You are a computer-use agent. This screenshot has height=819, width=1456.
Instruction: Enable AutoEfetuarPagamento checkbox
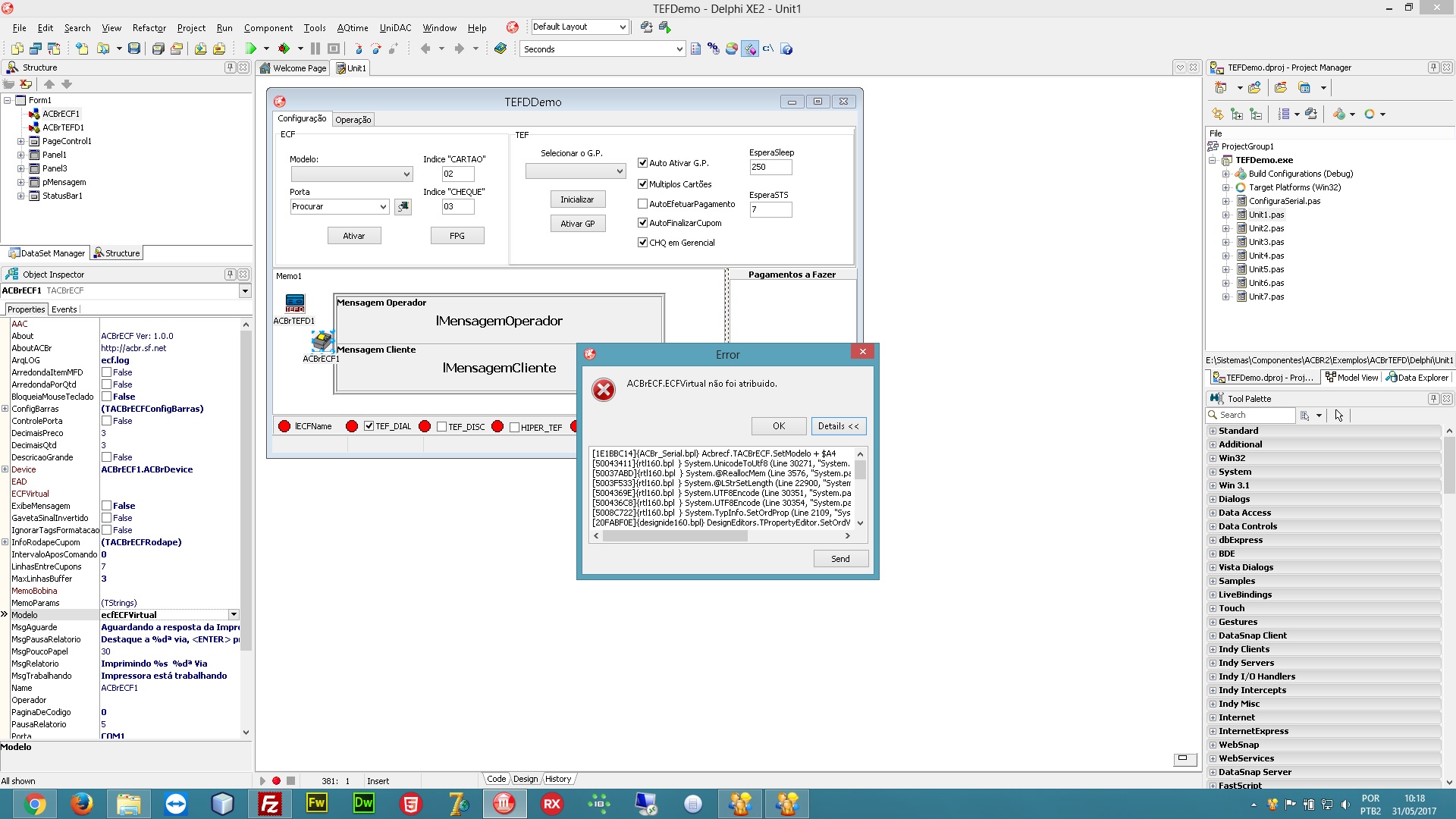tap(643, 204)
